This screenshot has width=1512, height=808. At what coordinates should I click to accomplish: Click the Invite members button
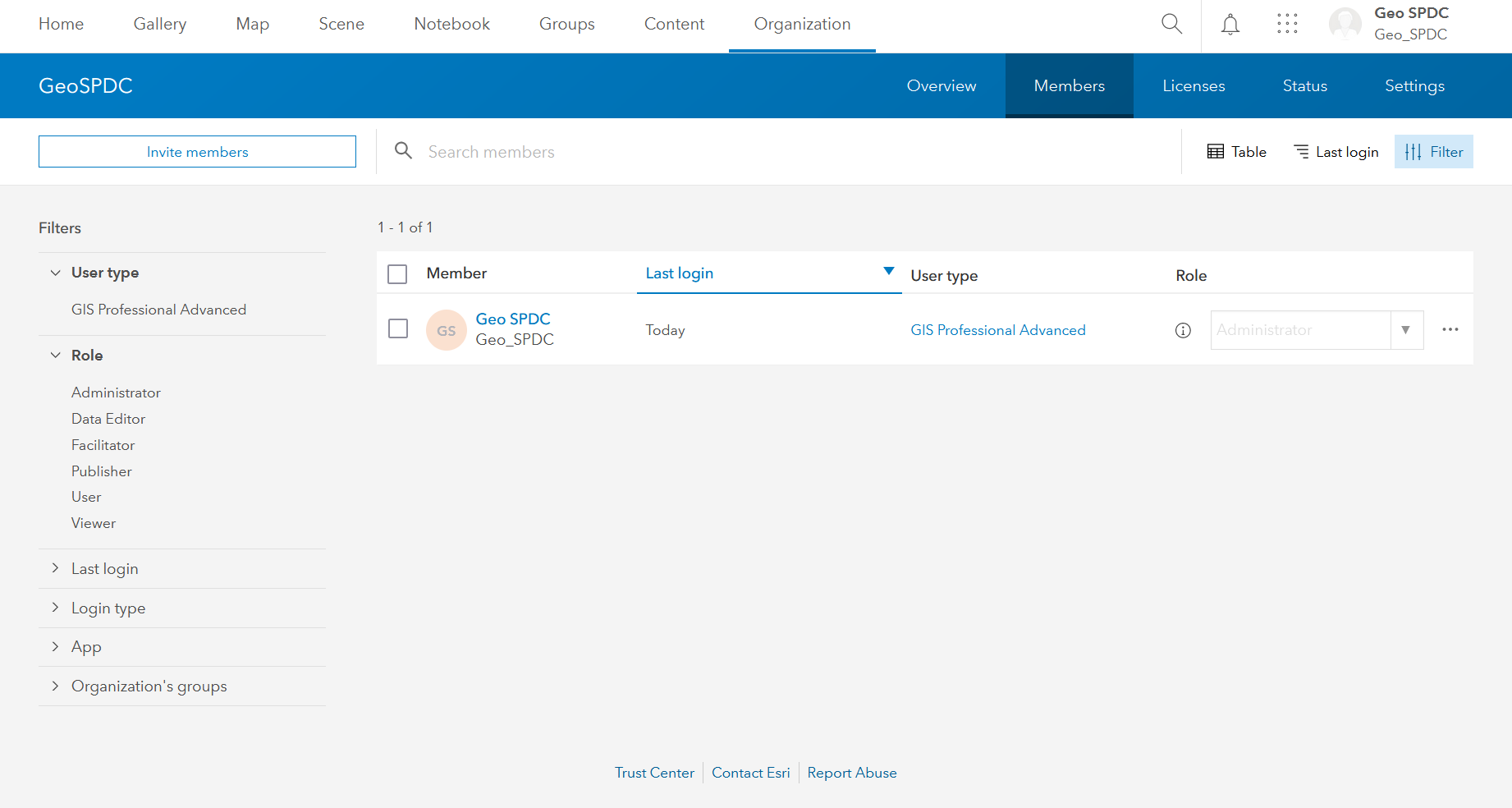tap(197, 151)
